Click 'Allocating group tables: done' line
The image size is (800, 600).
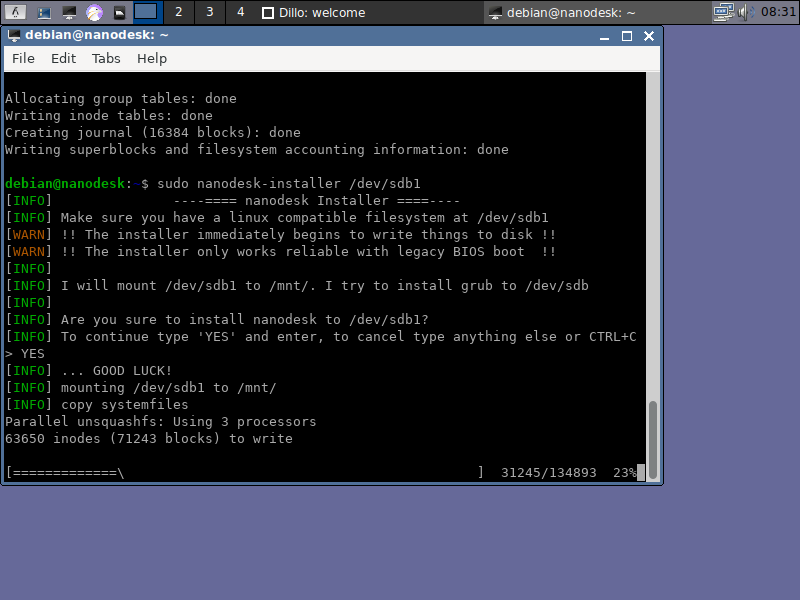point(121,98)
